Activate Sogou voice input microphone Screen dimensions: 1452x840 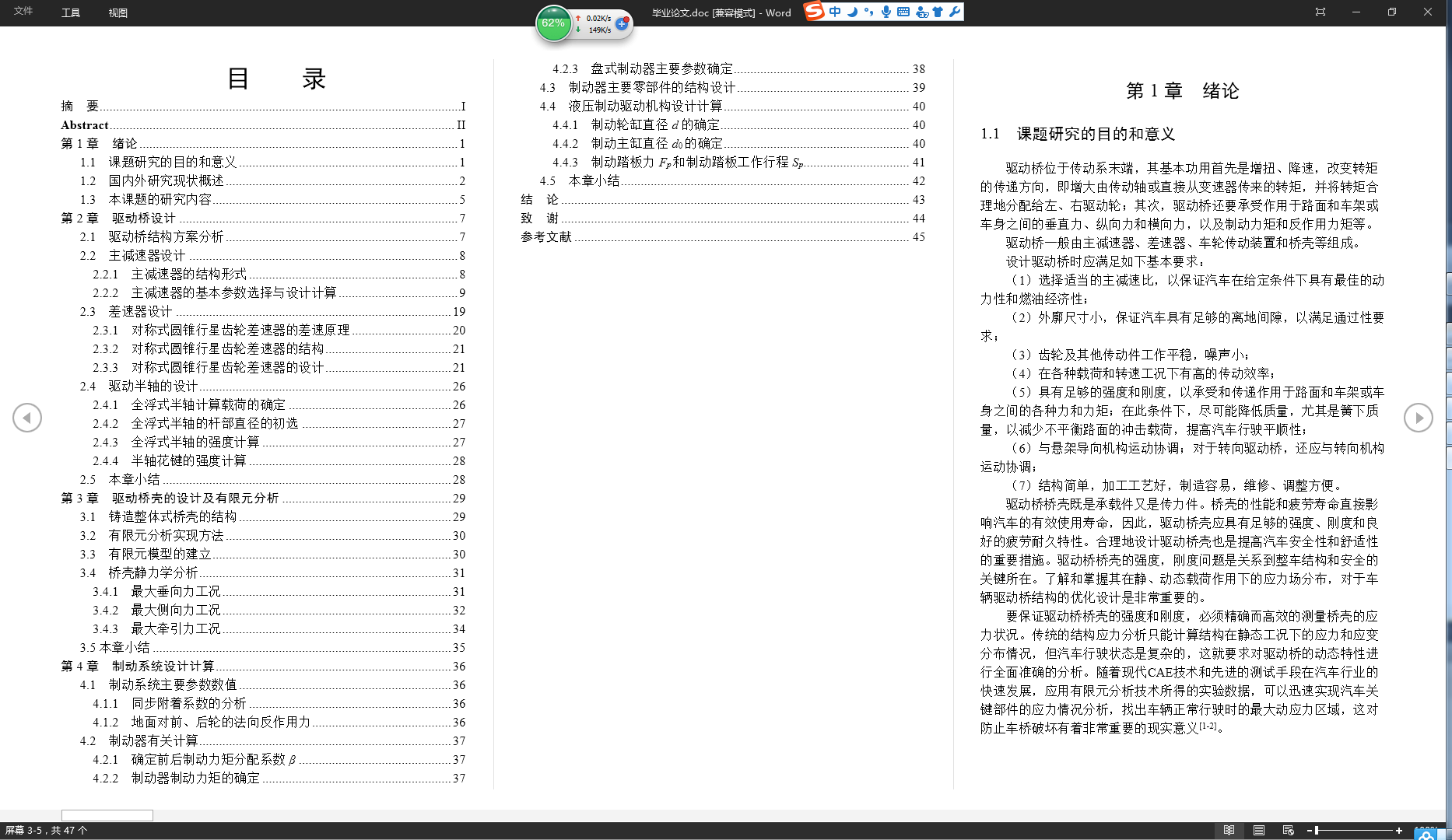click(886, 12)
